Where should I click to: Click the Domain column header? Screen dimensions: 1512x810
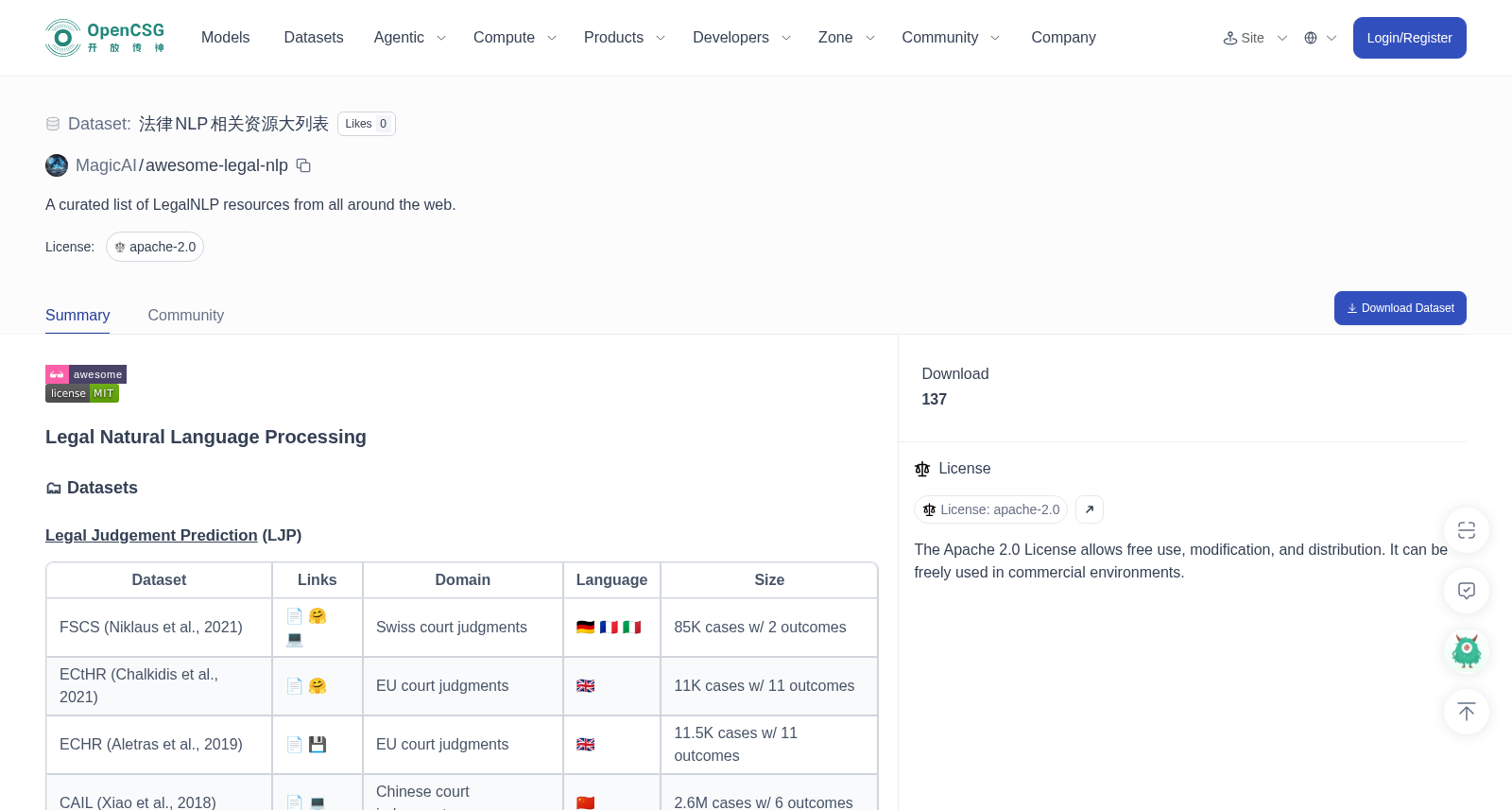[463, 580]
